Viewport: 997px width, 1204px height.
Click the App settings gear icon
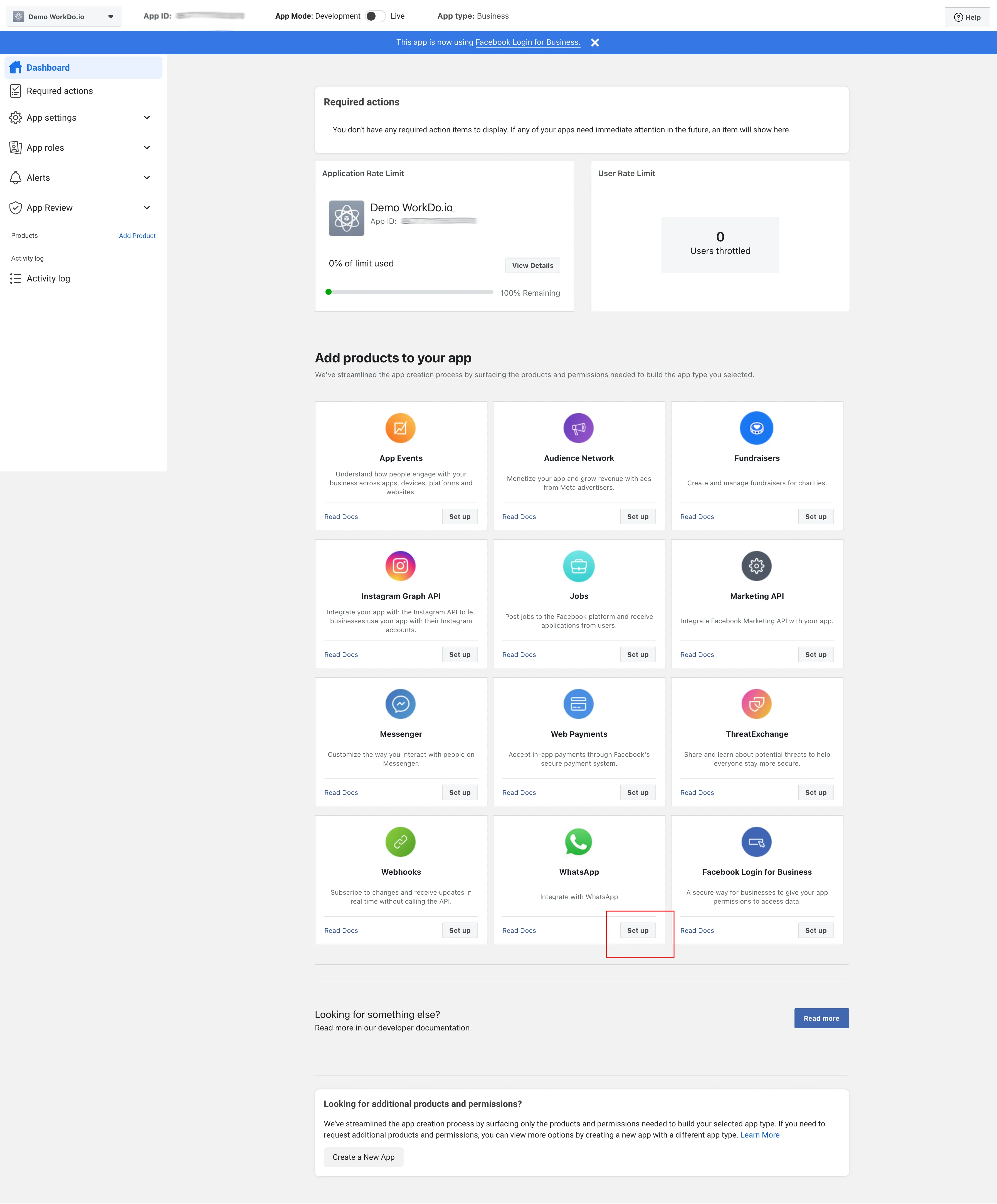click(16, 118)
